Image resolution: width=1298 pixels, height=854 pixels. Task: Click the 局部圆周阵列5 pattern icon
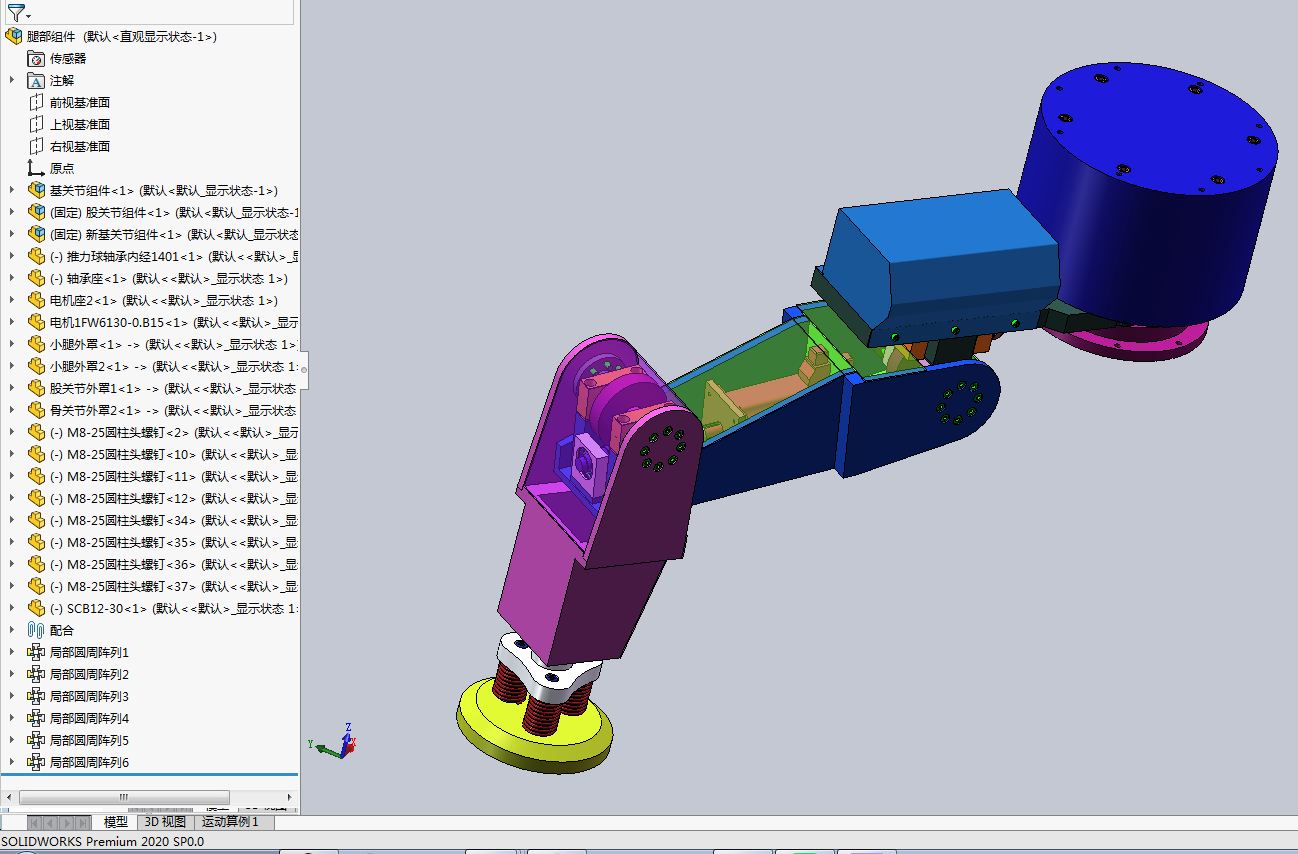(36, 740)
